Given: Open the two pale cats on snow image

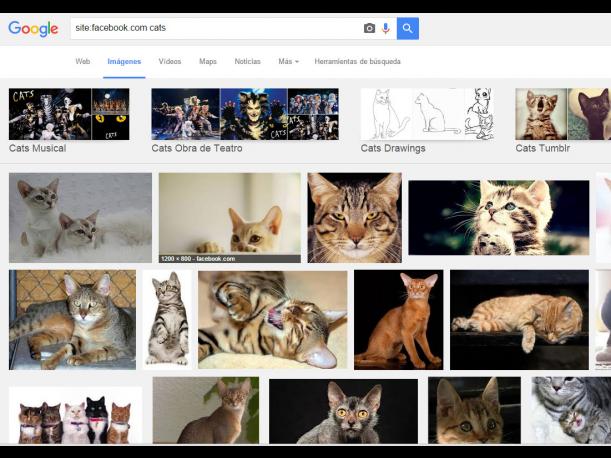Looking at the screenshot, I should click(80, 218).
